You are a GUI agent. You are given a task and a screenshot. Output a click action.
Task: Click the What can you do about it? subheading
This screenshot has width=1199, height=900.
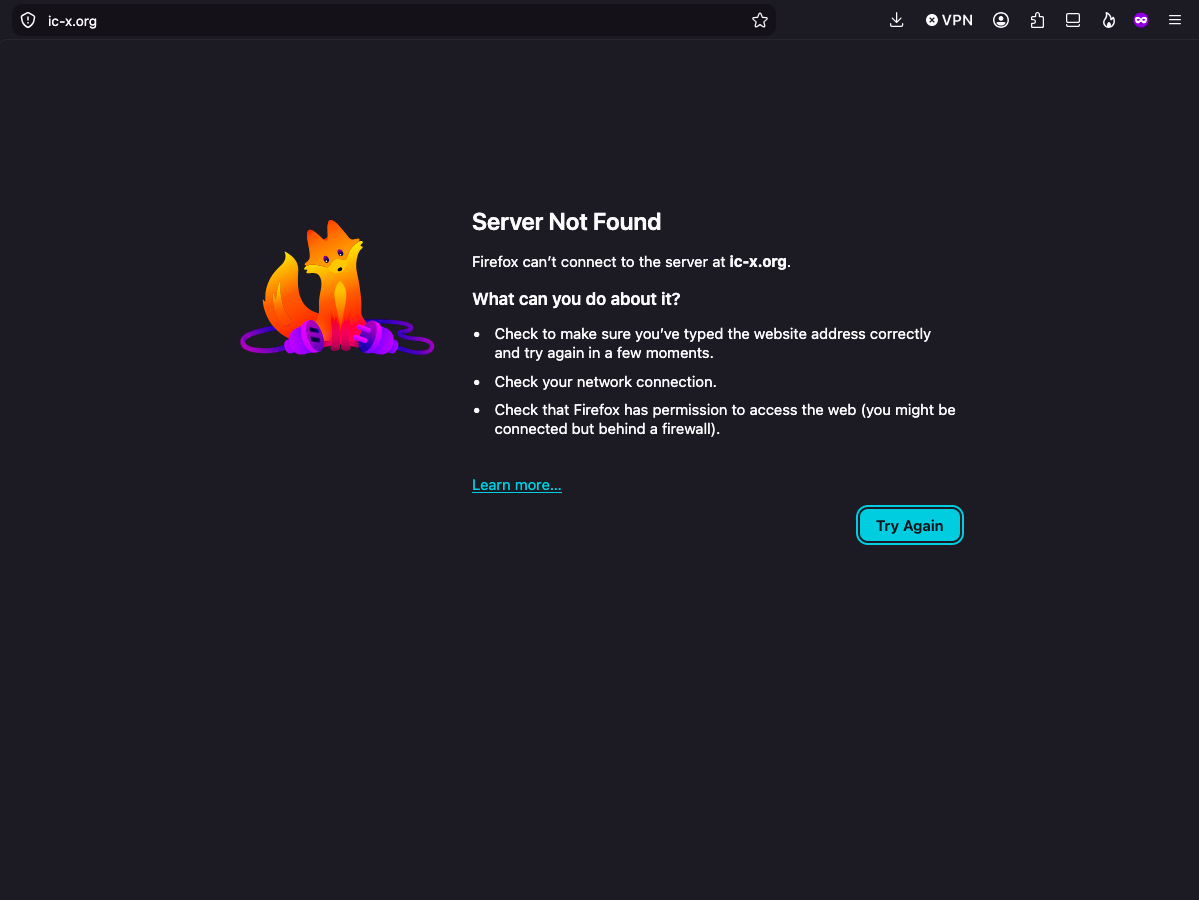click(576, 299)
